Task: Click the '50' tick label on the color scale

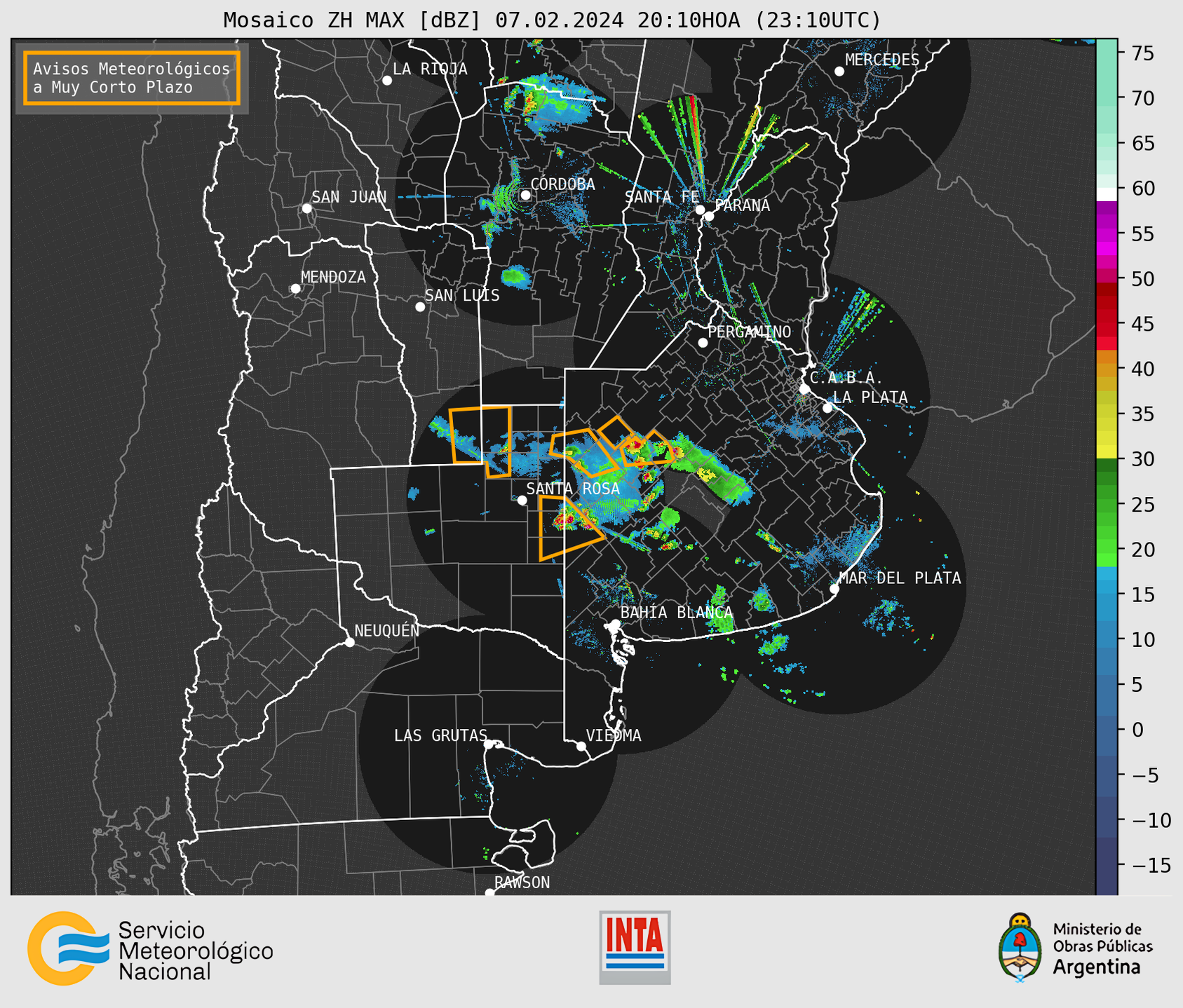Action: (x=1142, y=279)
